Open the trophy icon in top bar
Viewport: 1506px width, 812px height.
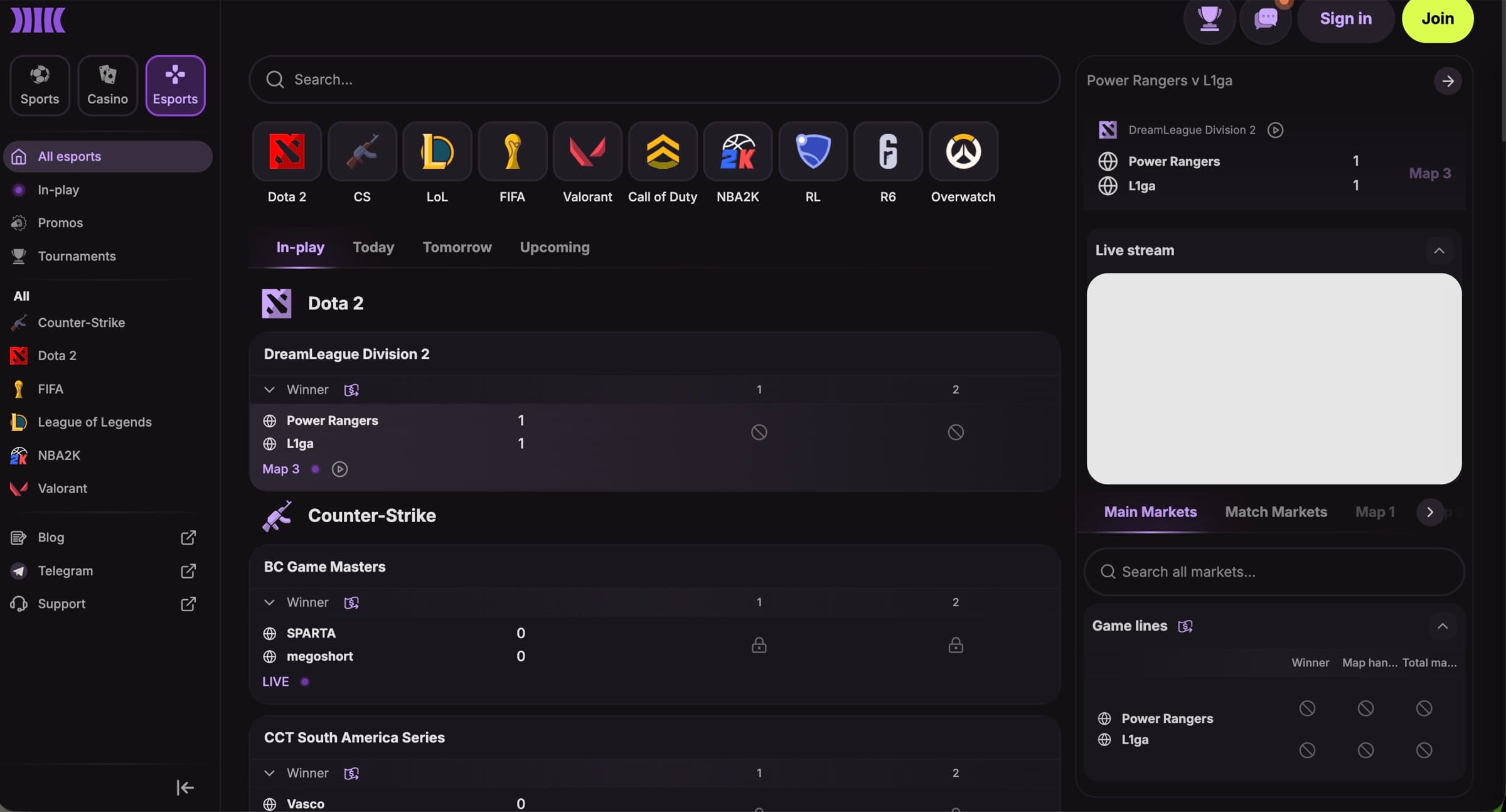[x=1209, y=19]
